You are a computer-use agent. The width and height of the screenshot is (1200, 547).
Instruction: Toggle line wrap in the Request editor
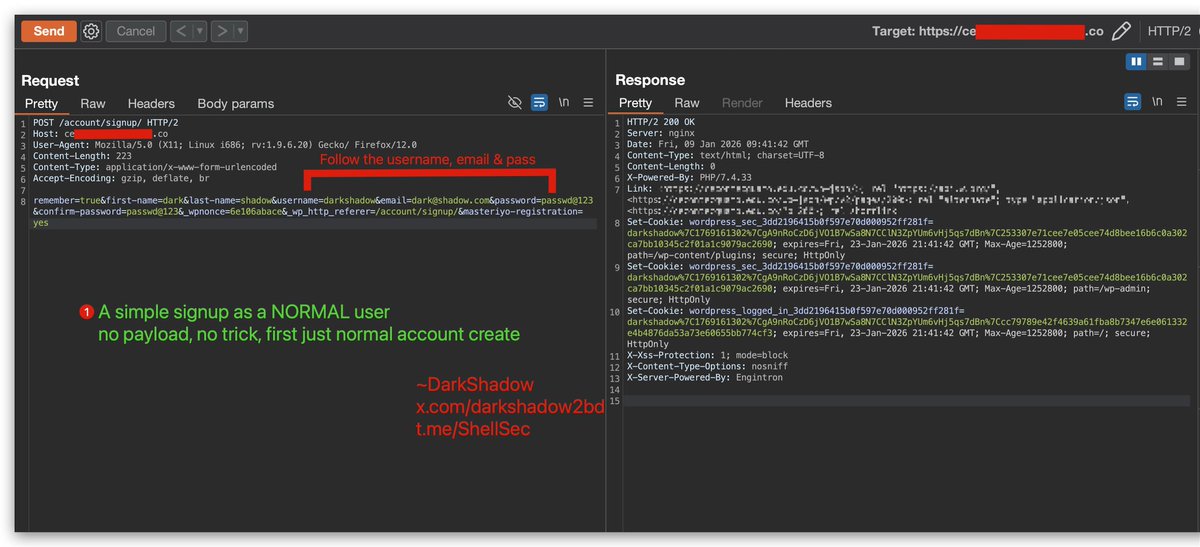pyautogui.click(x=539, y=102)
